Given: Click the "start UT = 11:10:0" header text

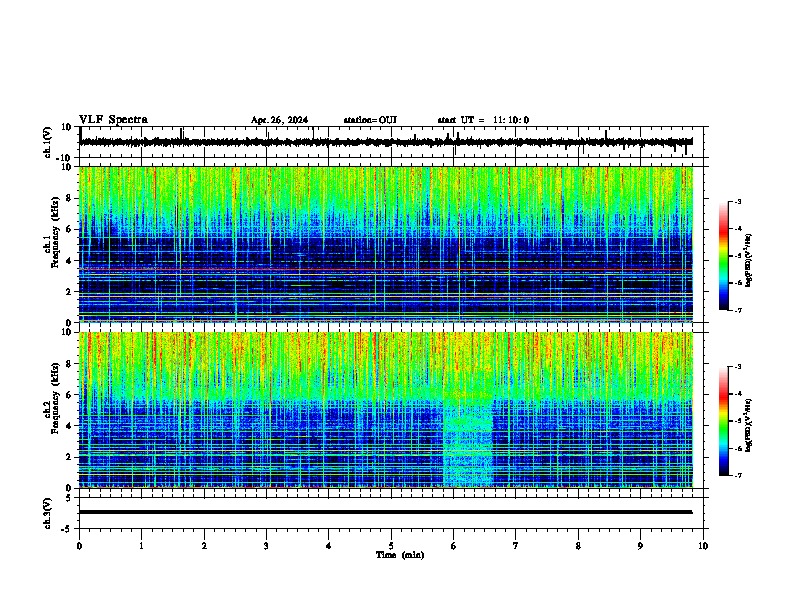Looking at the screenshot, I should pyautogui.click(x=483, y=120).
